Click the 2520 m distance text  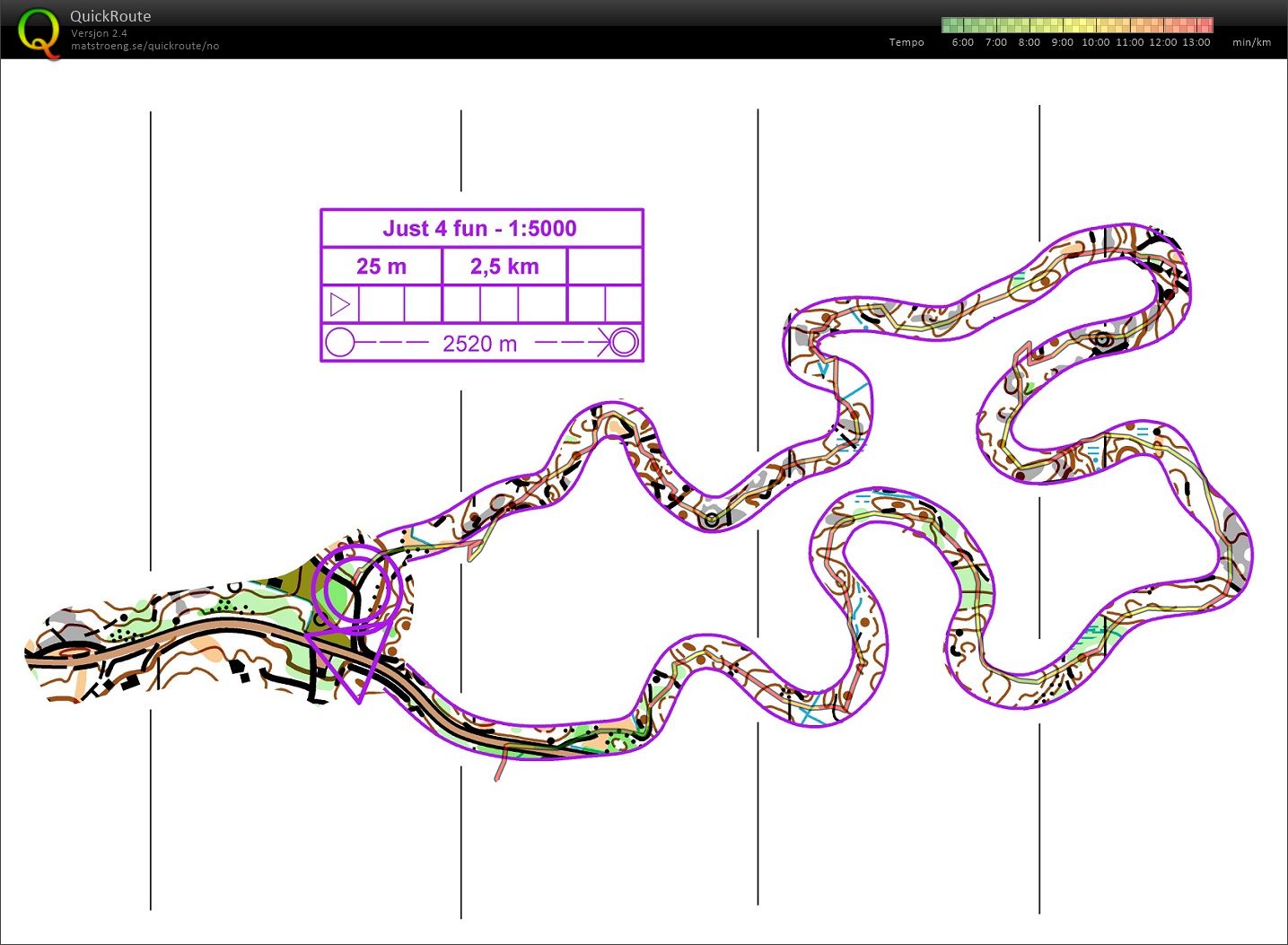tap(480, 344)
